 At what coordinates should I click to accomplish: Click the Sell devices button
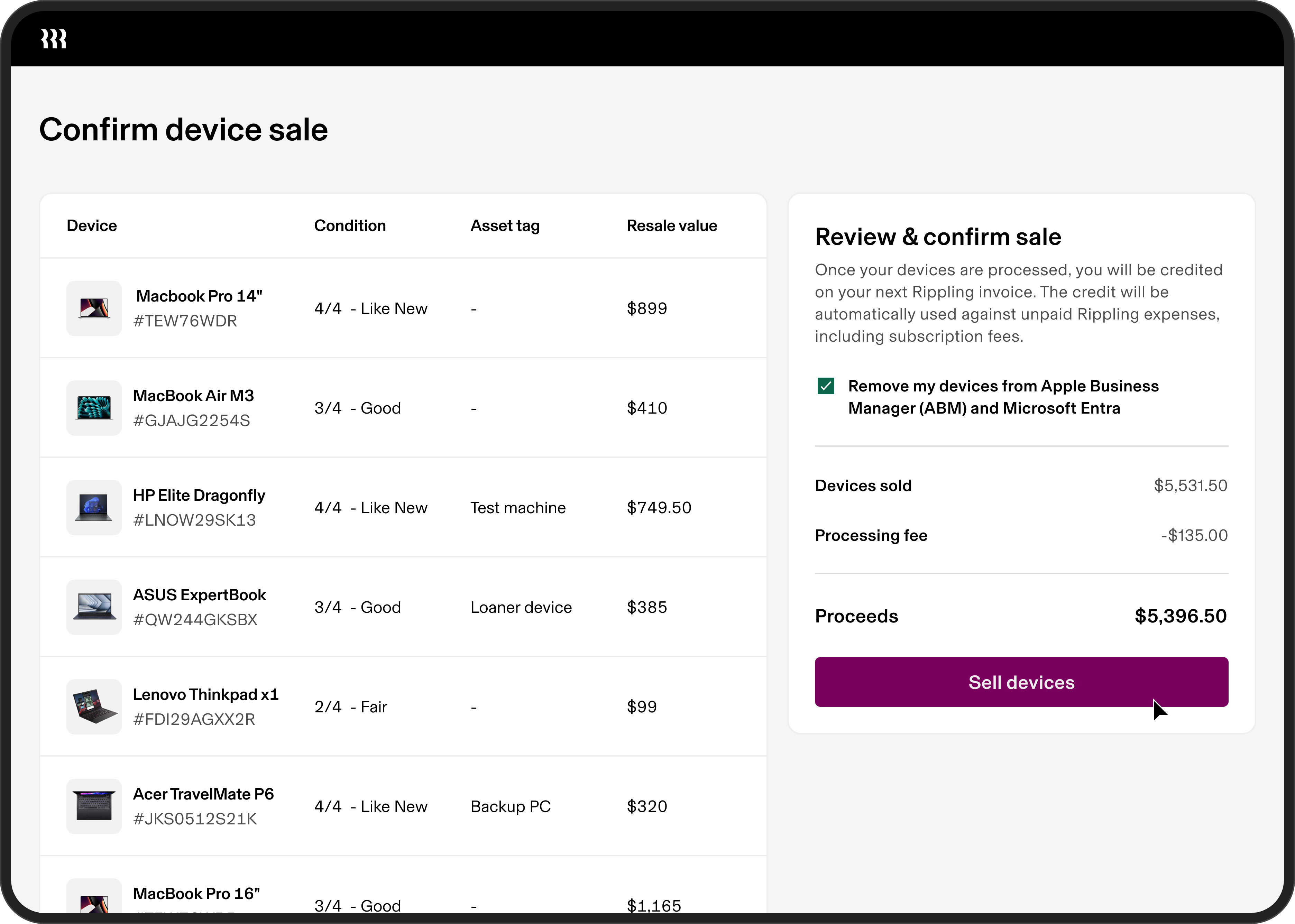click(x=1021, y=682)
